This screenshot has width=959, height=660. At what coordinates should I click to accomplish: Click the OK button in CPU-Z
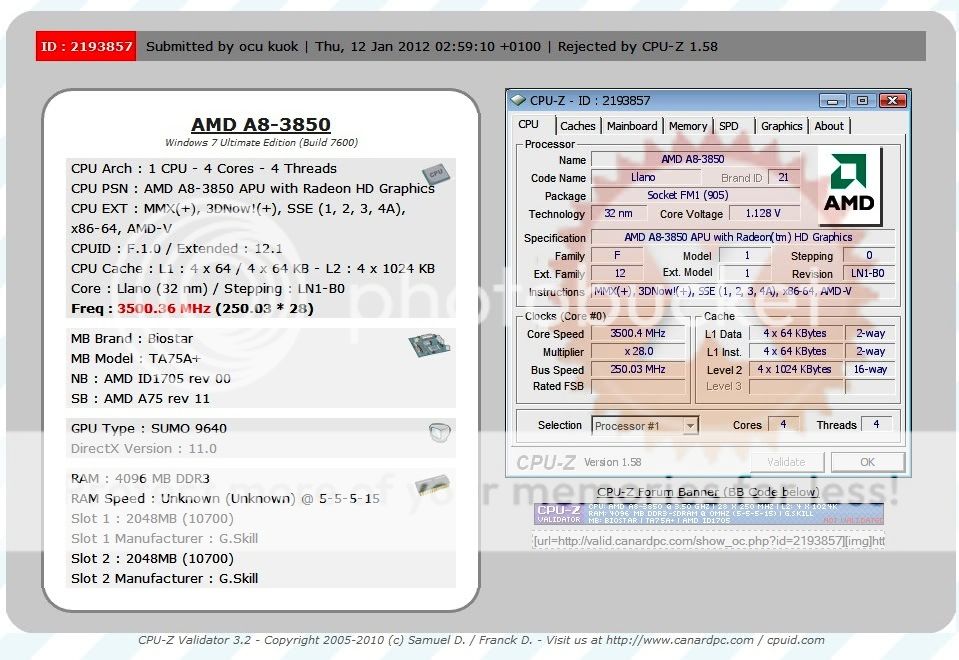[867, 462]
